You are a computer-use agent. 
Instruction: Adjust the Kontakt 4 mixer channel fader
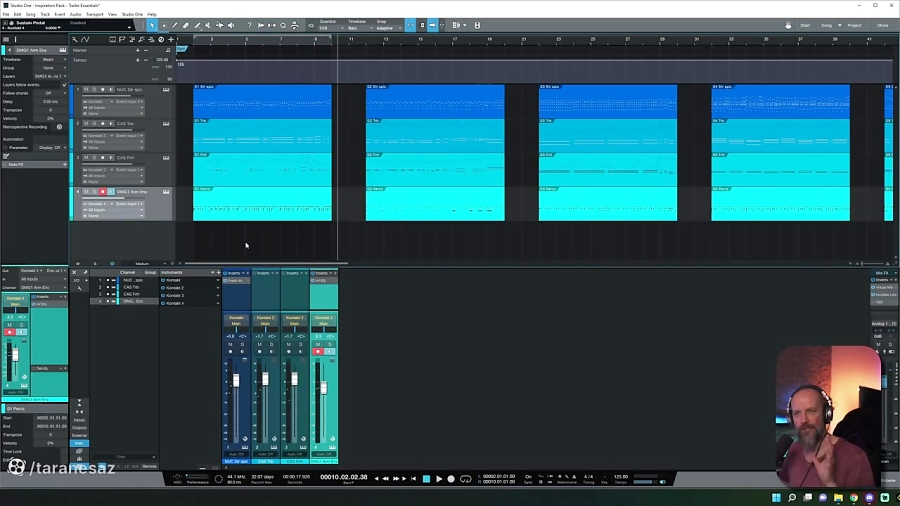coord(323,388)
